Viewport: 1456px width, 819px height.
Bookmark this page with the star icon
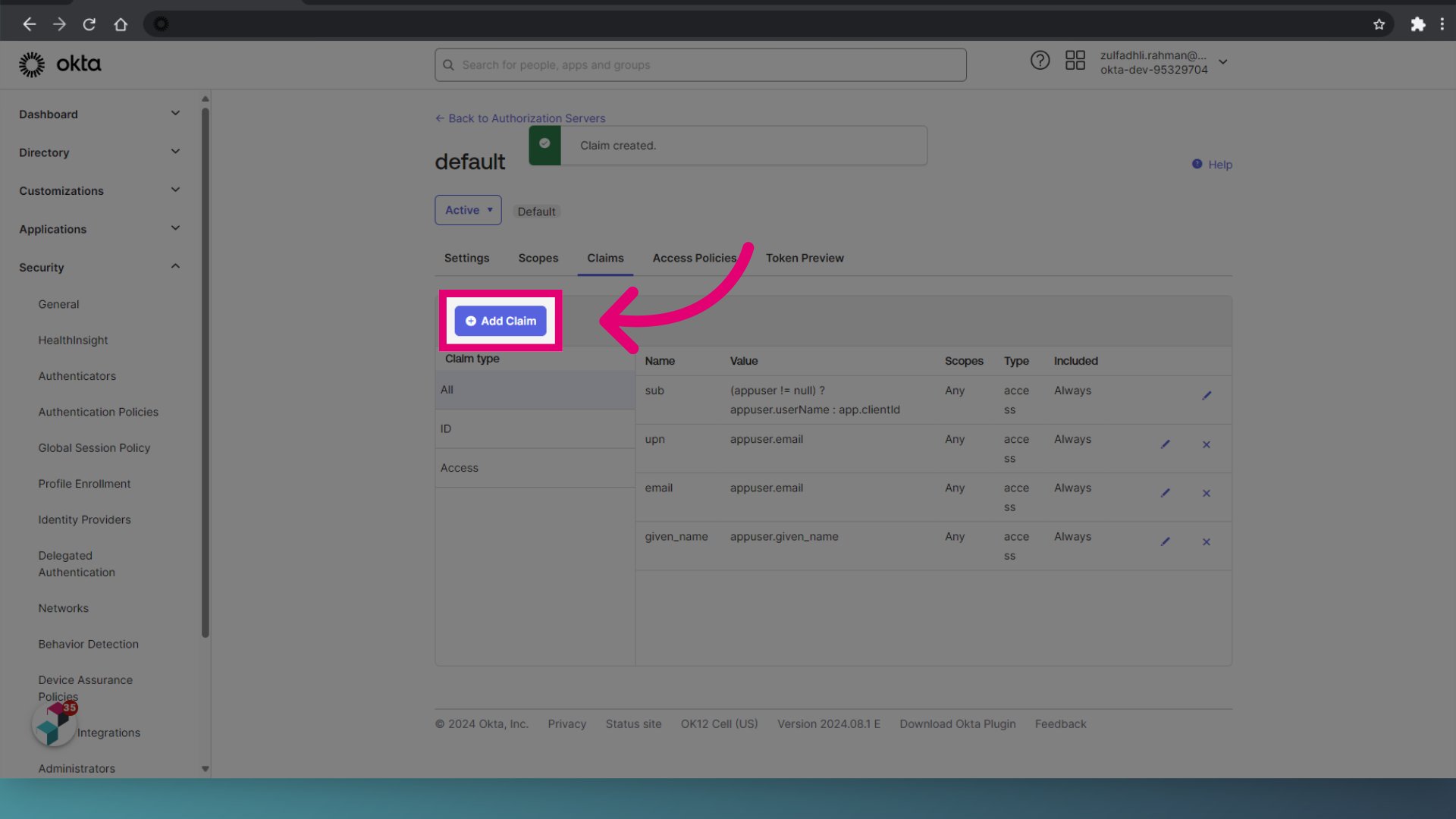click(1379, 24)
